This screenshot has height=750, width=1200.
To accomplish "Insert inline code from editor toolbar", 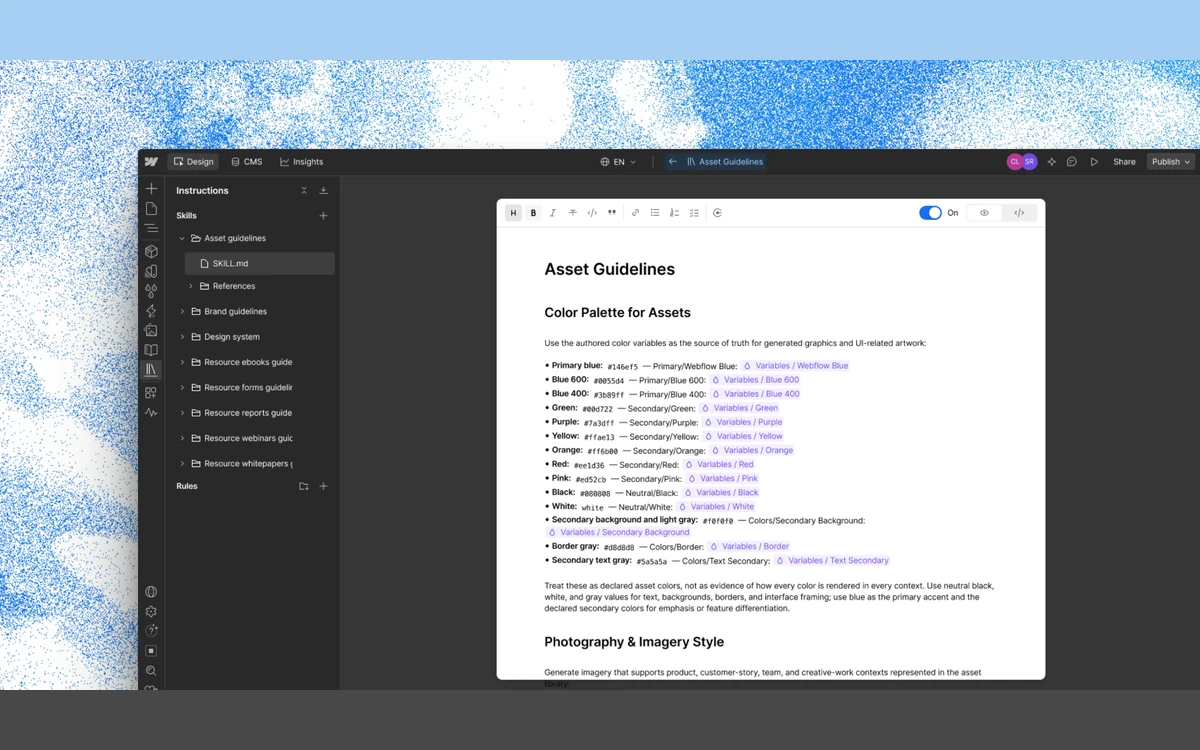I will 592,213.
